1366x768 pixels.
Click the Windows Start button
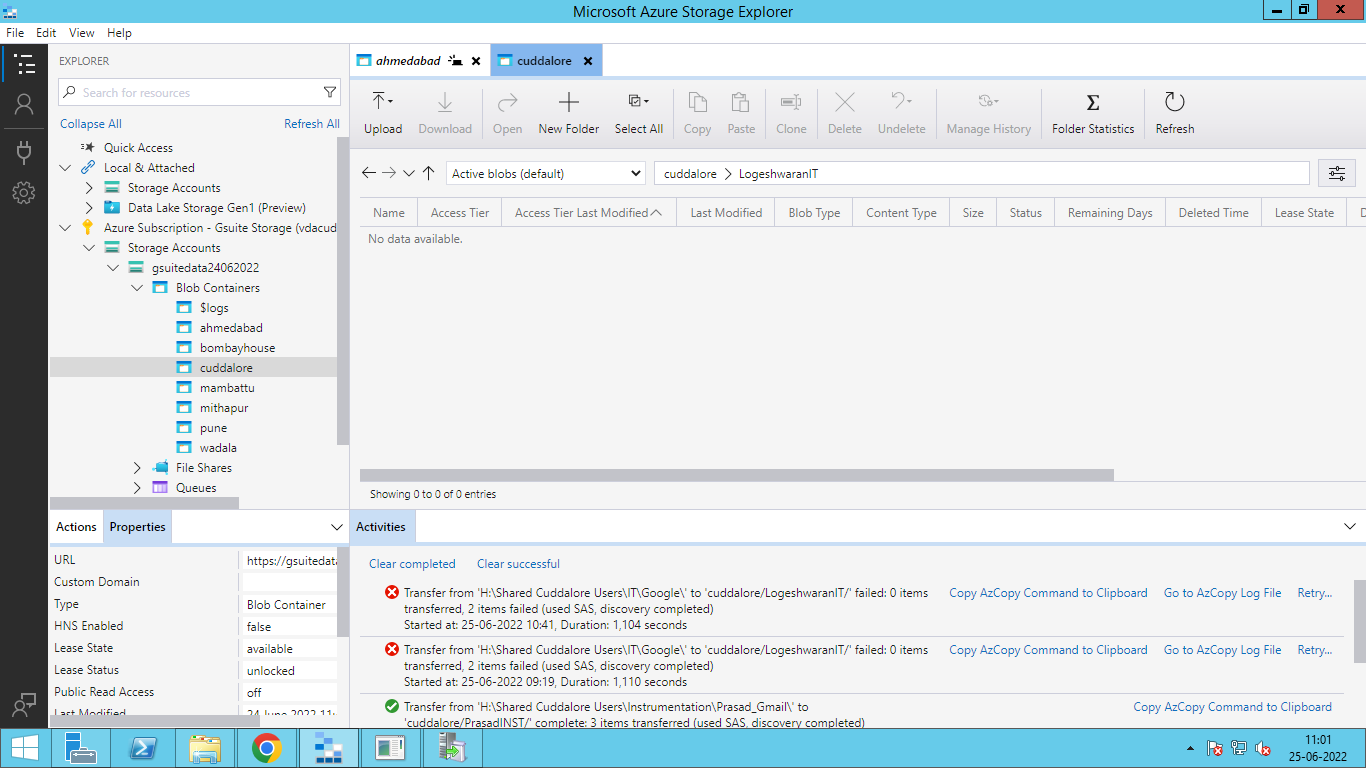tap(24, 748)
